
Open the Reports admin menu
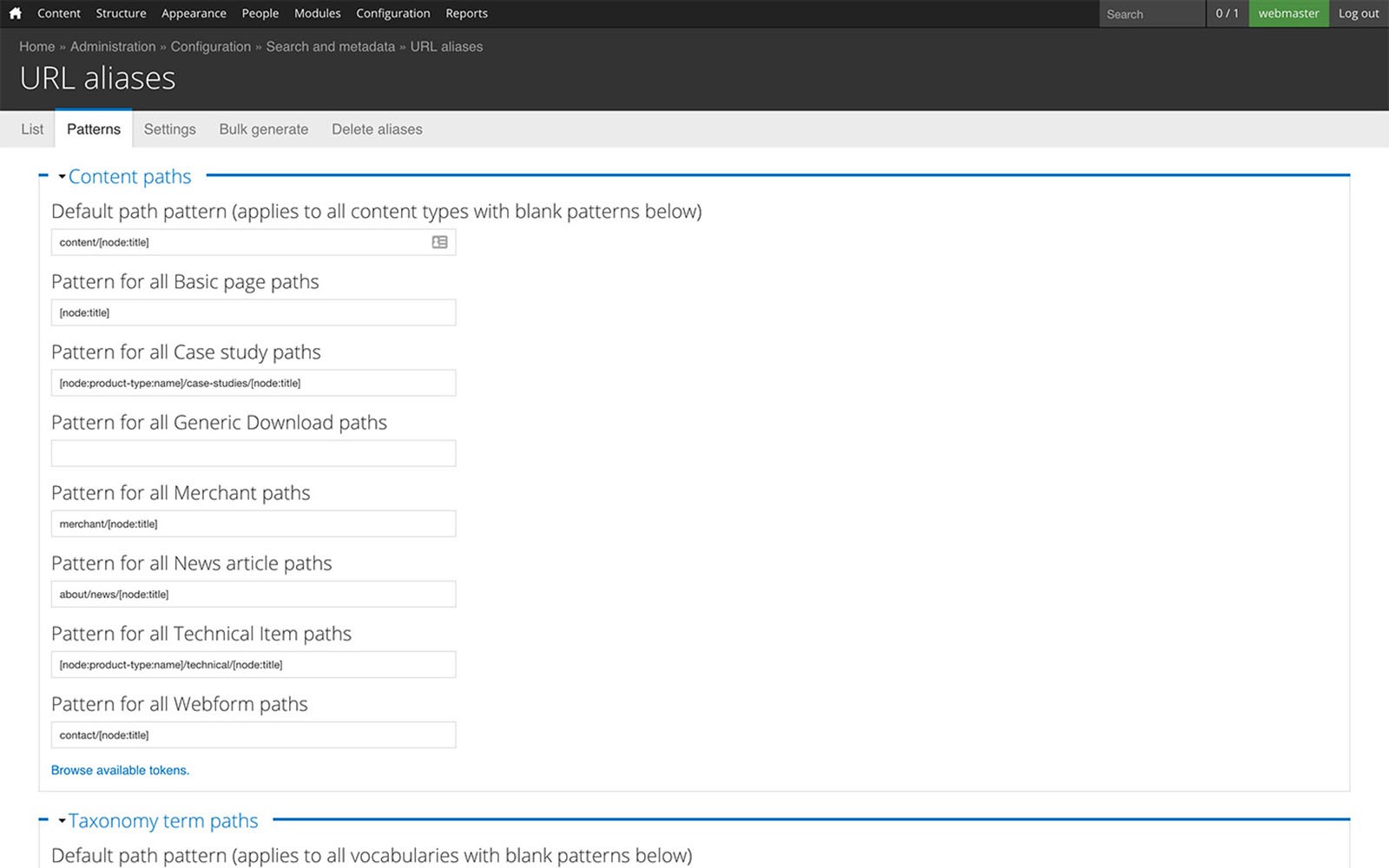(466, 13)
